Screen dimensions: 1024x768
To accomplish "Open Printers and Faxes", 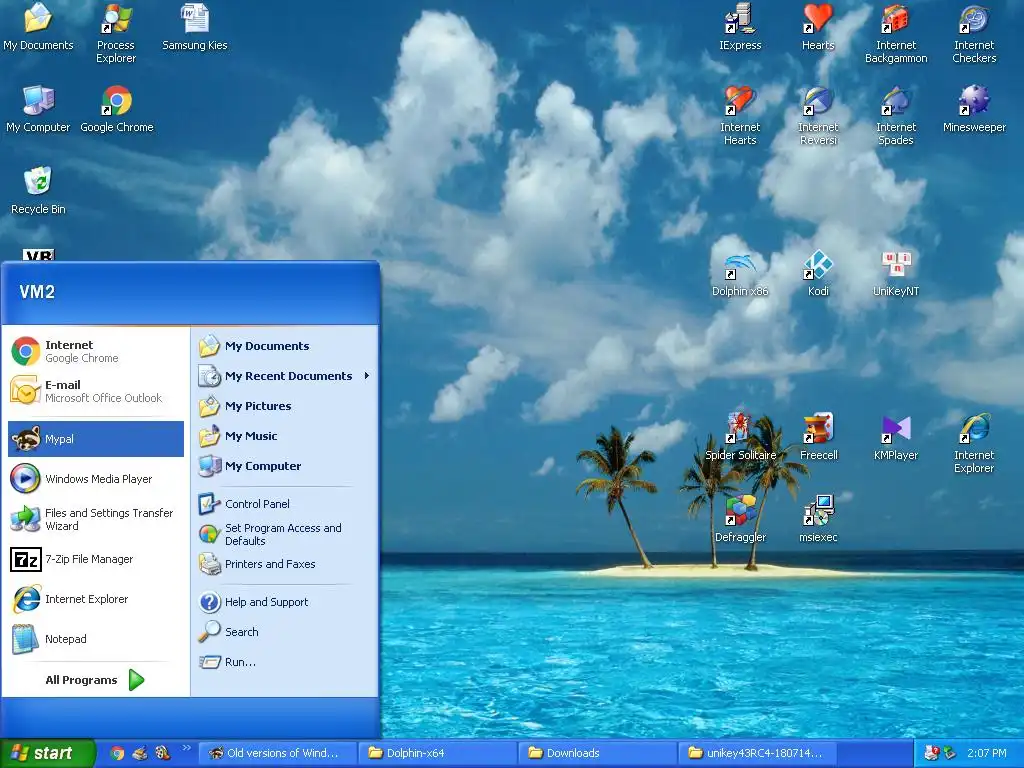I will pos(285,564).
